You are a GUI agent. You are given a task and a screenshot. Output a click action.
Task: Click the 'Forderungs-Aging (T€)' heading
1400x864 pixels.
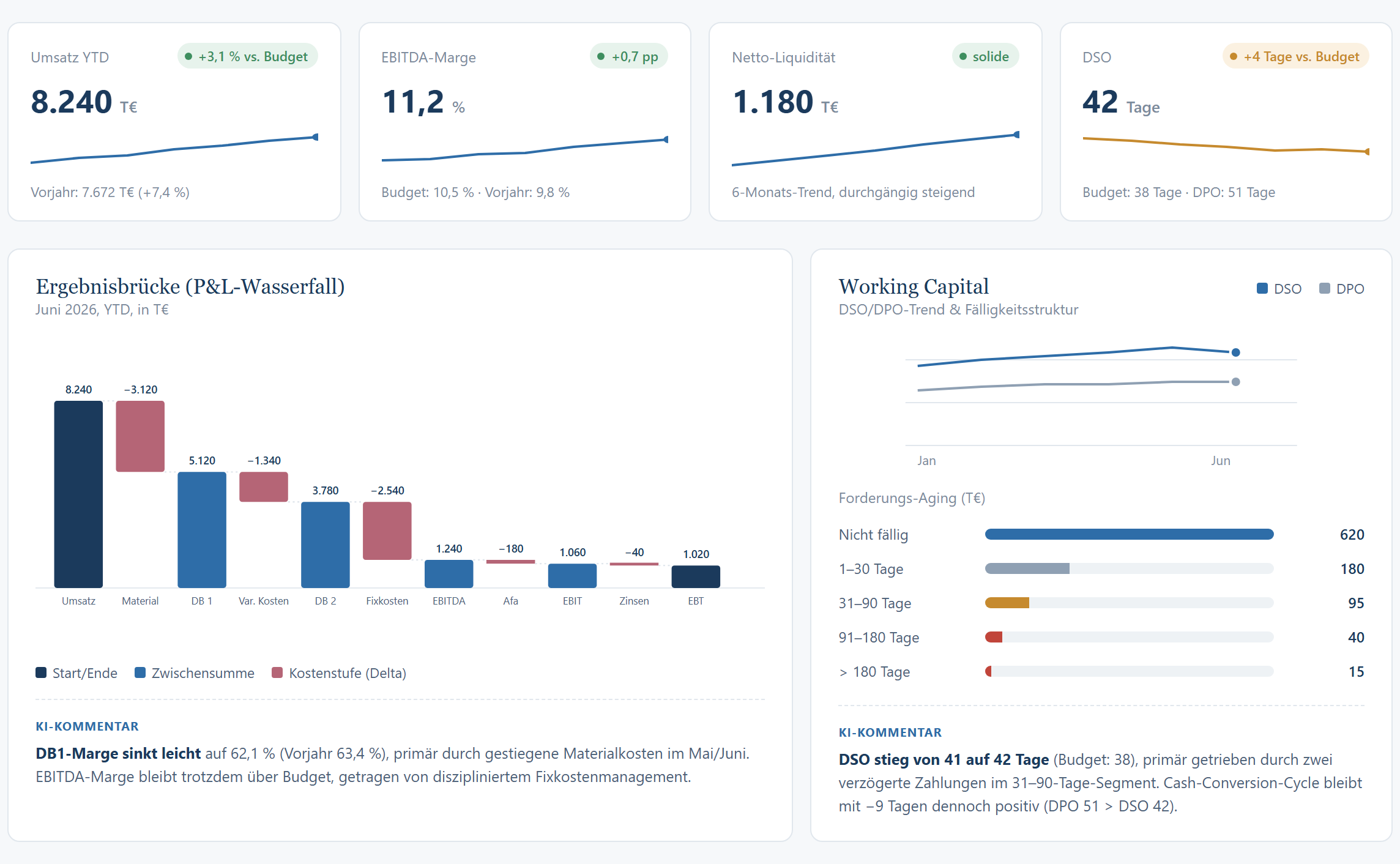coord(912,498)
